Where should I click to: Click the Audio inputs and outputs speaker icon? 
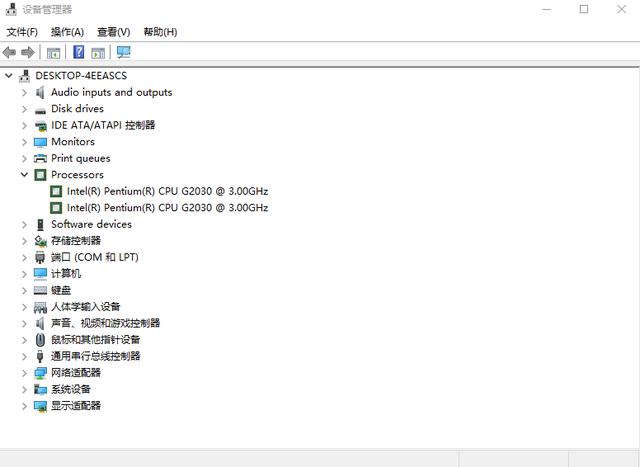41,92
